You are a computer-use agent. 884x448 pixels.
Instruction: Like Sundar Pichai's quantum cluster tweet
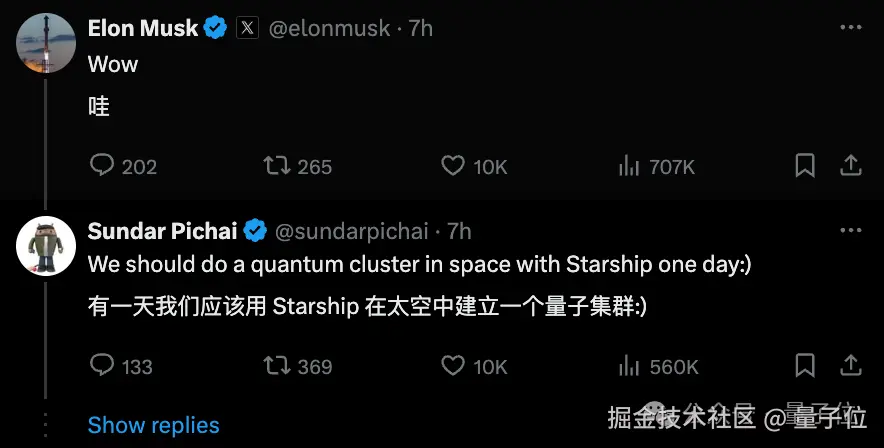pyautogui.click(x=453, y=366)
